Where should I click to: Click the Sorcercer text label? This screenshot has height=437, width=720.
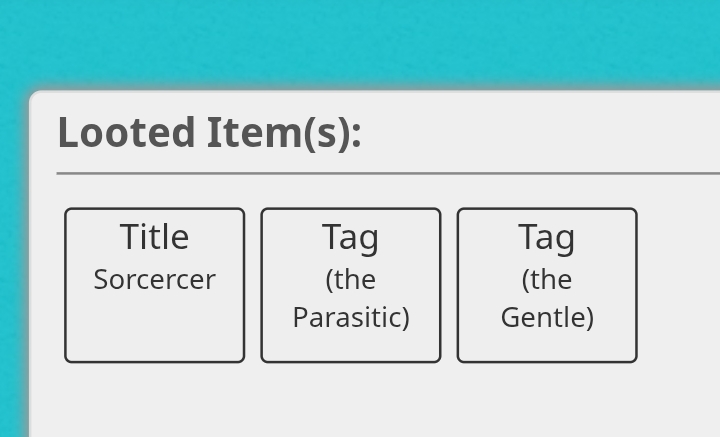(155, 280)
